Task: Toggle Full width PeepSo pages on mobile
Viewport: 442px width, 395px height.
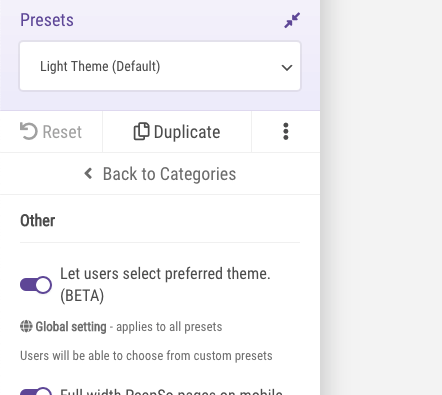Action: (x=36, y=391)
